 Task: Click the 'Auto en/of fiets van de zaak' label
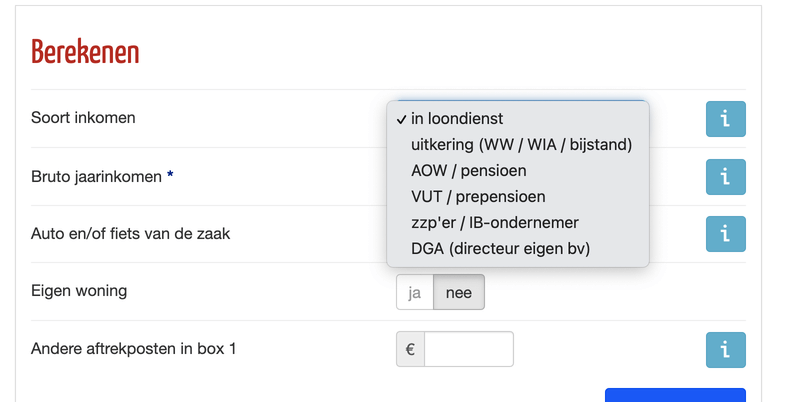(130, 234)
